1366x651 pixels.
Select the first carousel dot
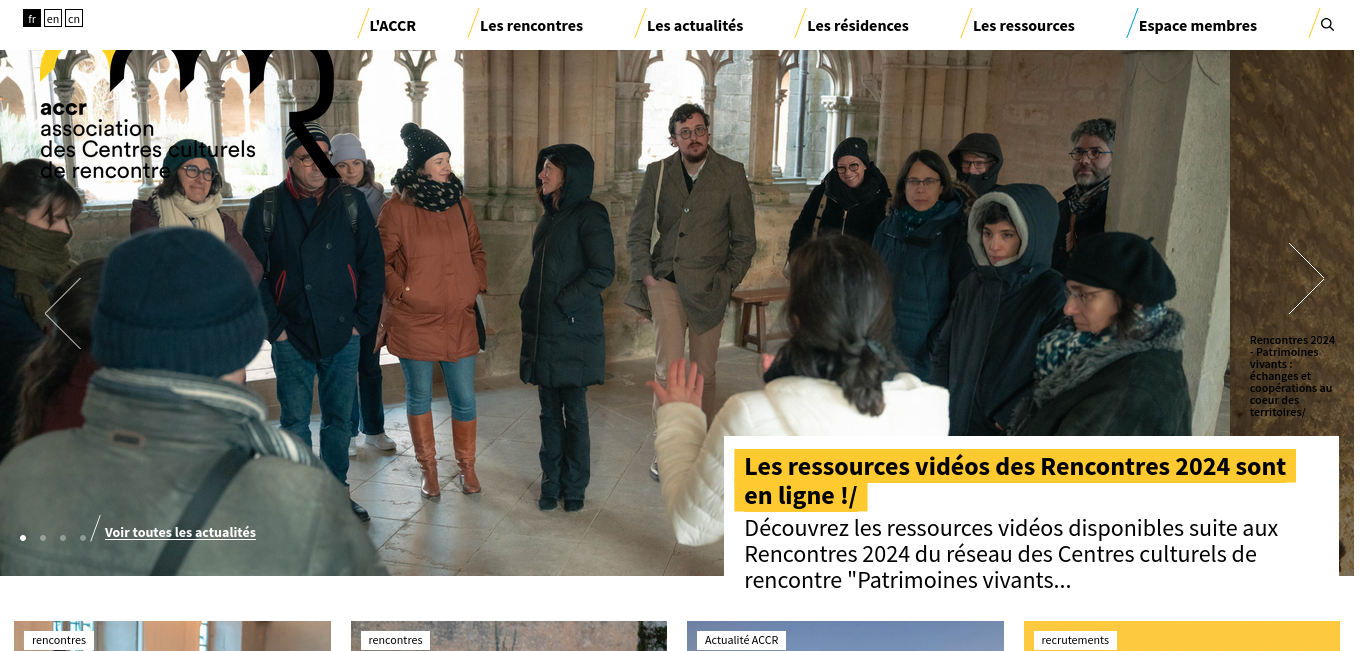pyautogui.click(x=23, y=538)
